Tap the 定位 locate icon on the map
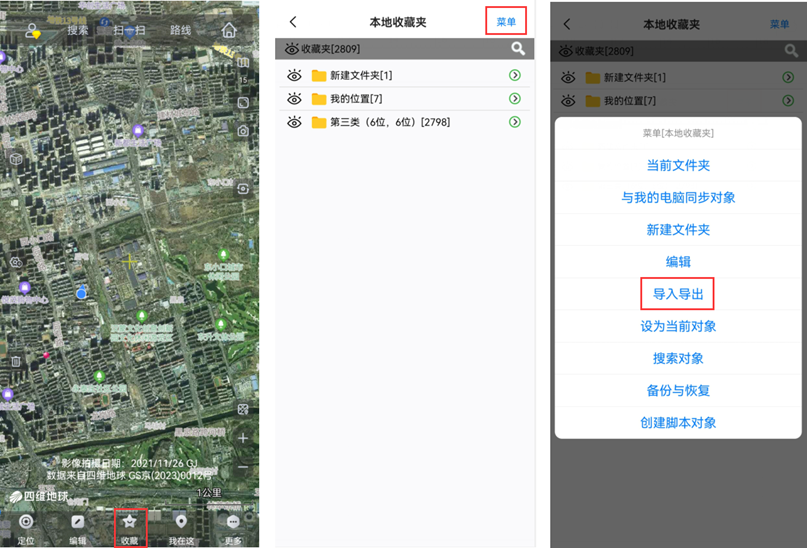This screenshot has width=807, height=548. pyautogui.click(x=26, y=523)
